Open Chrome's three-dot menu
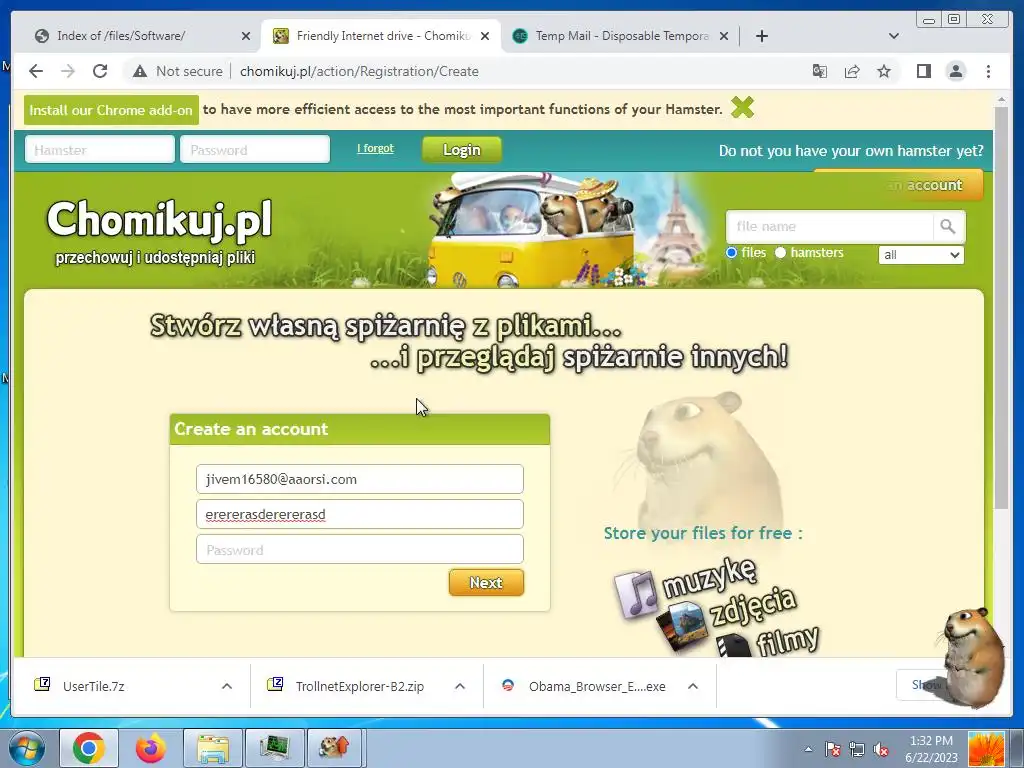The image size is (1024, 768). (x=988, y=71)
